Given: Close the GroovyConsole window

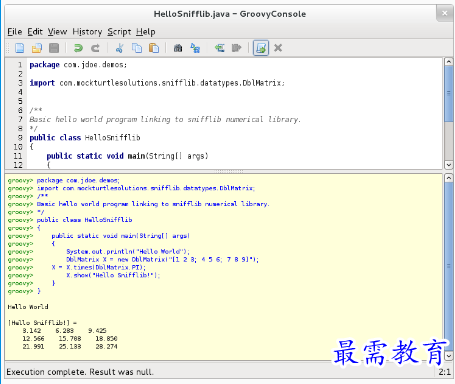Looking at the screenshot, I should (444, 13).
